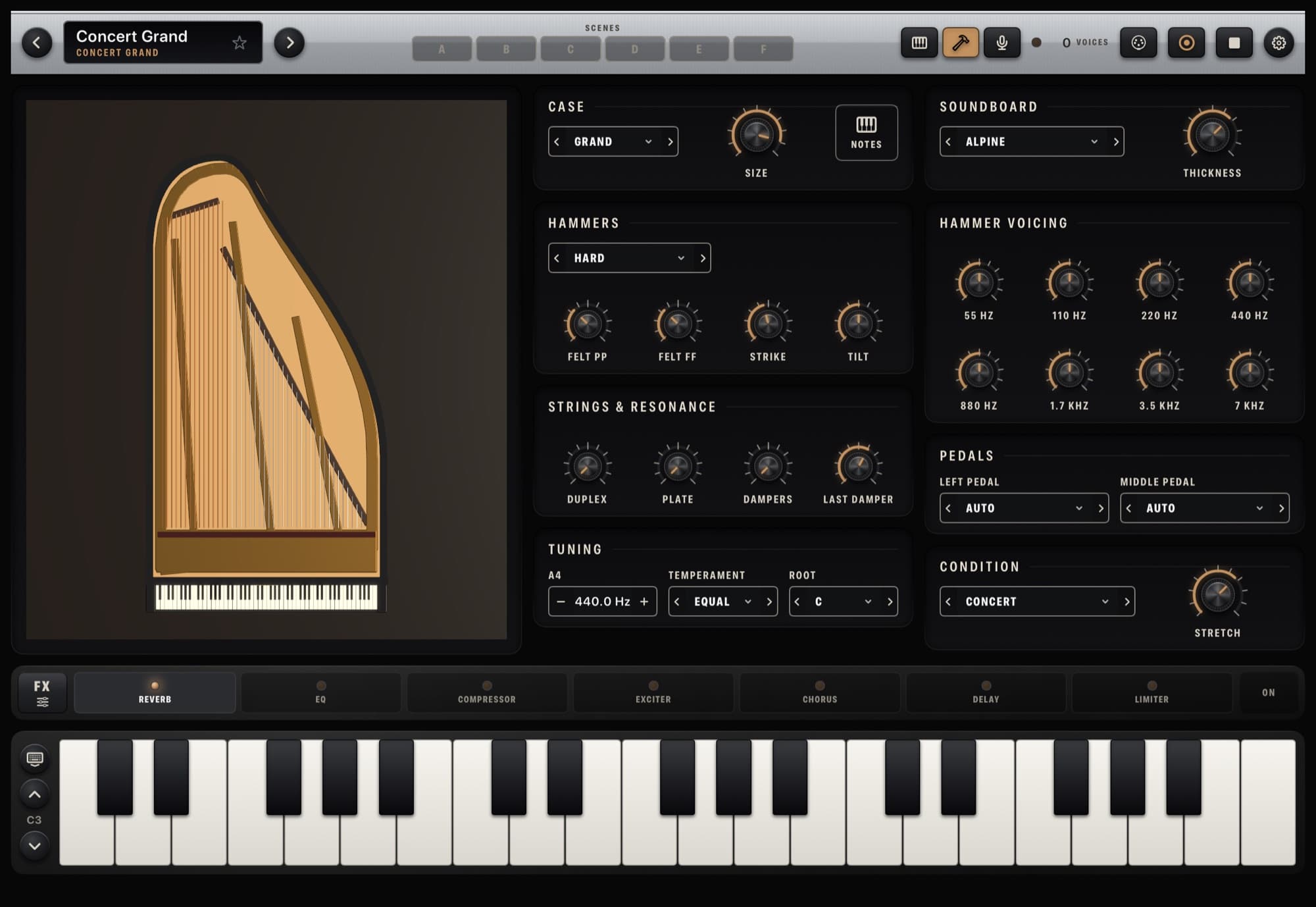Open the Soundboard ALPINE dropdown

click(1031, 142)
